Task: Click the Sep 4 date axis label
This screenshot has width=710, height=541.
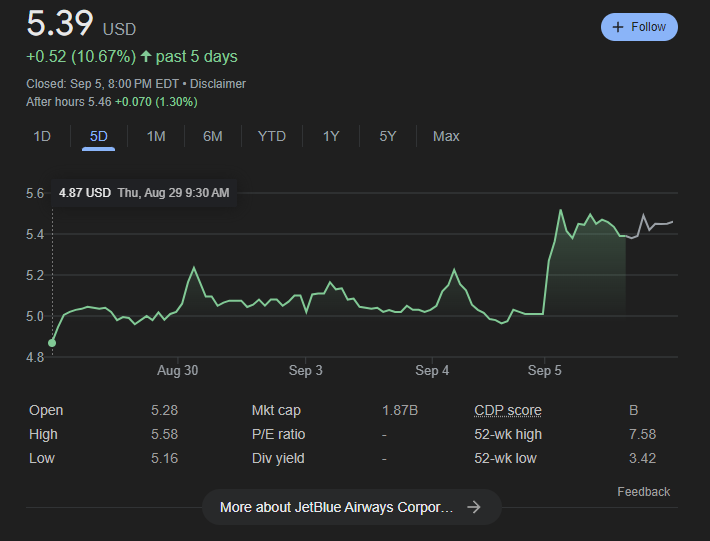Action: (432, 370)
